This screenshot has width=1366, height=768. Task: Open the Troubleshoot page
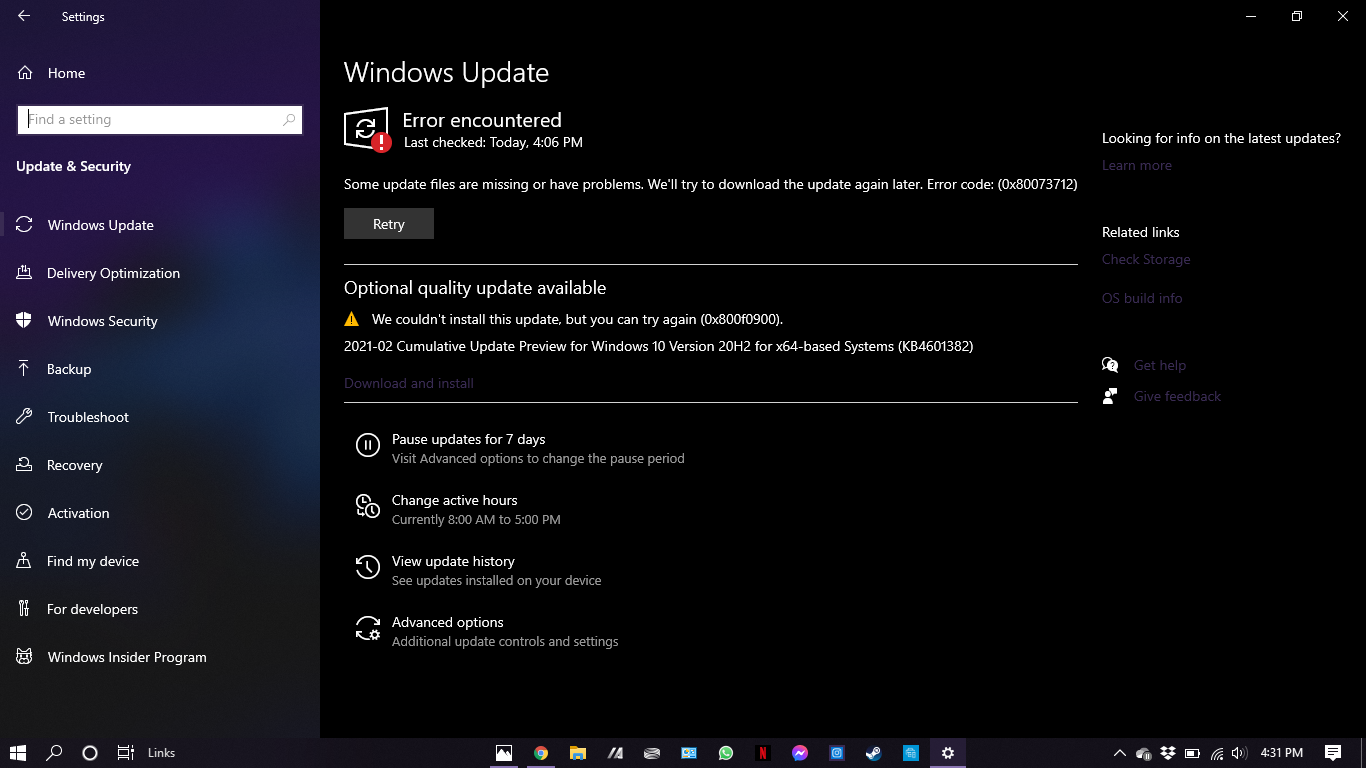[x=160, y=417]
